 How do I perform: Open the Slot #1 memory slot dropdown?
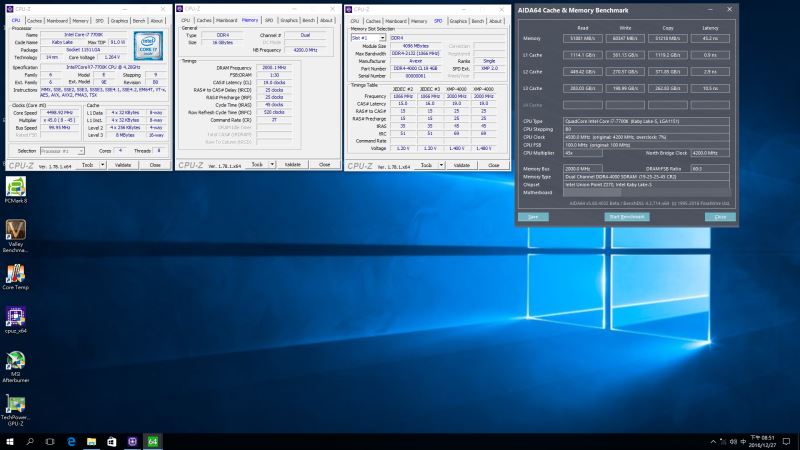coord(368,38)
